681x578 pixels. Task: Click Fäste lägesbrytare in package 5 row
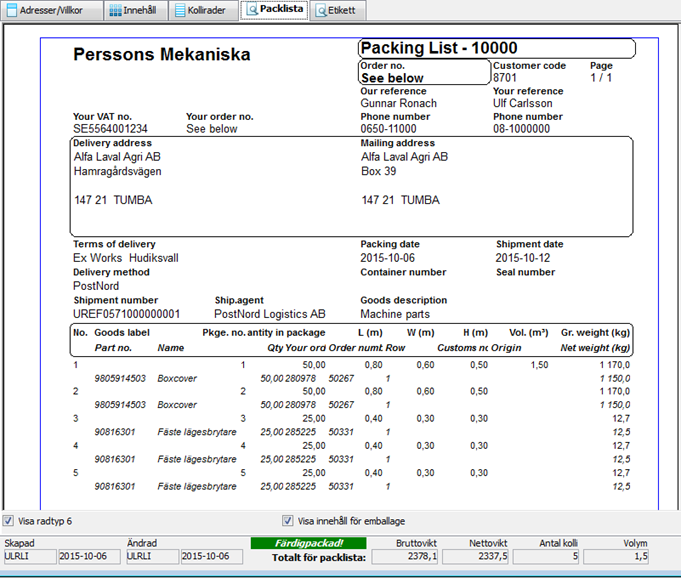click(197, 486)
